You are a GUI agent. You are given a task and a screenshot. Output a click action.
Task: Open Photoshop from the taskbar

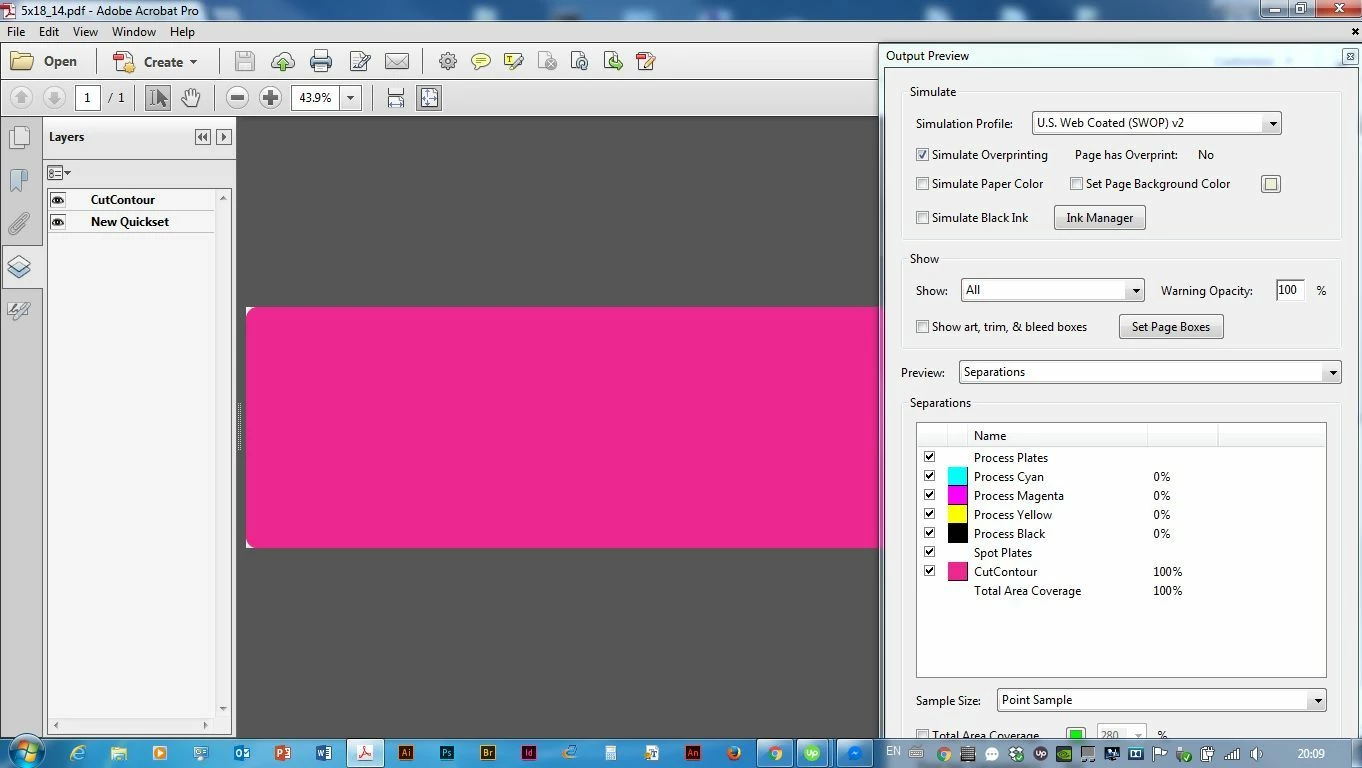[x=447, y=753]
